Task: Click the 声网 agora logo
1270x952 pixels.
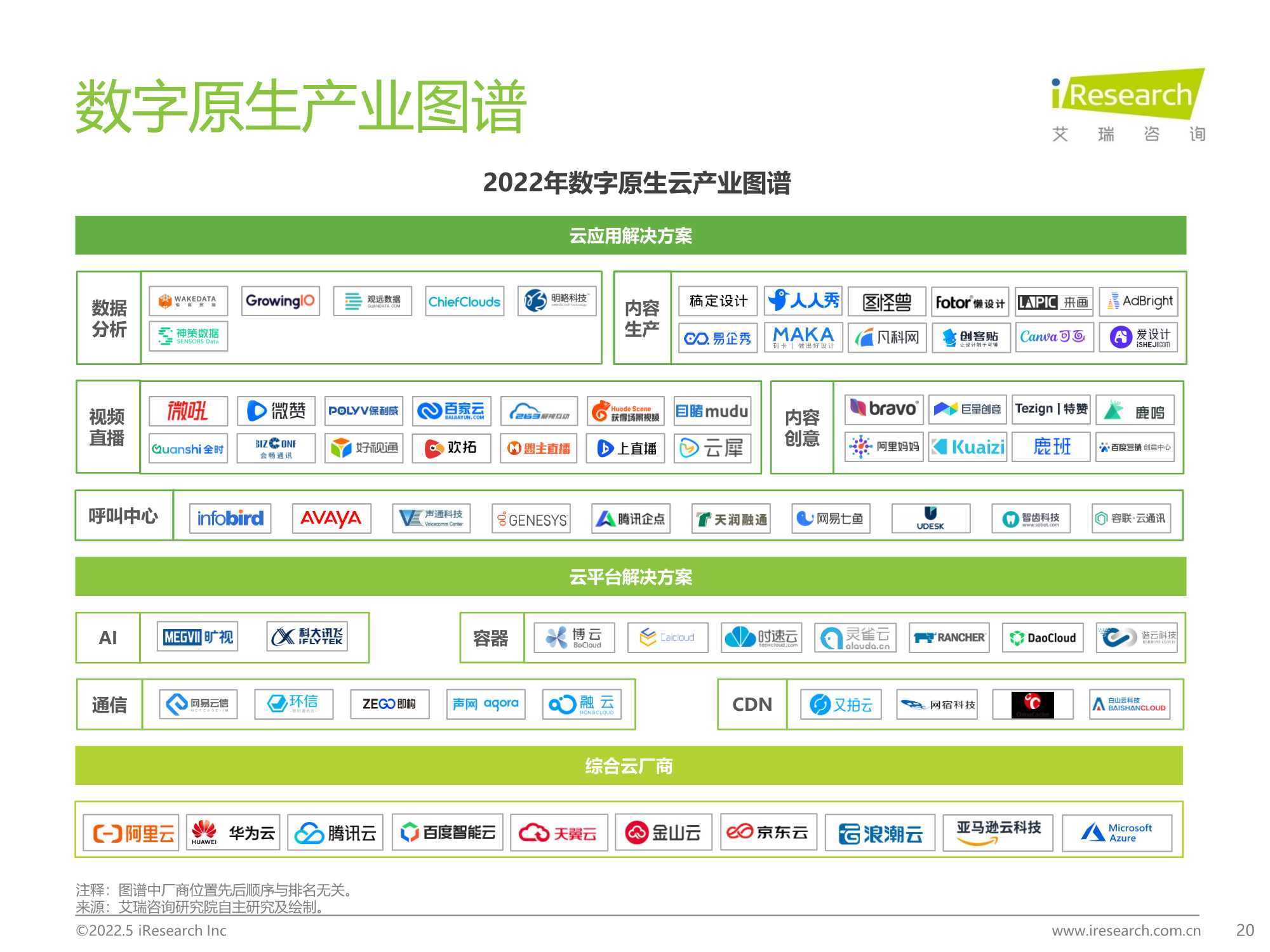Action: (x=486, y=704)
